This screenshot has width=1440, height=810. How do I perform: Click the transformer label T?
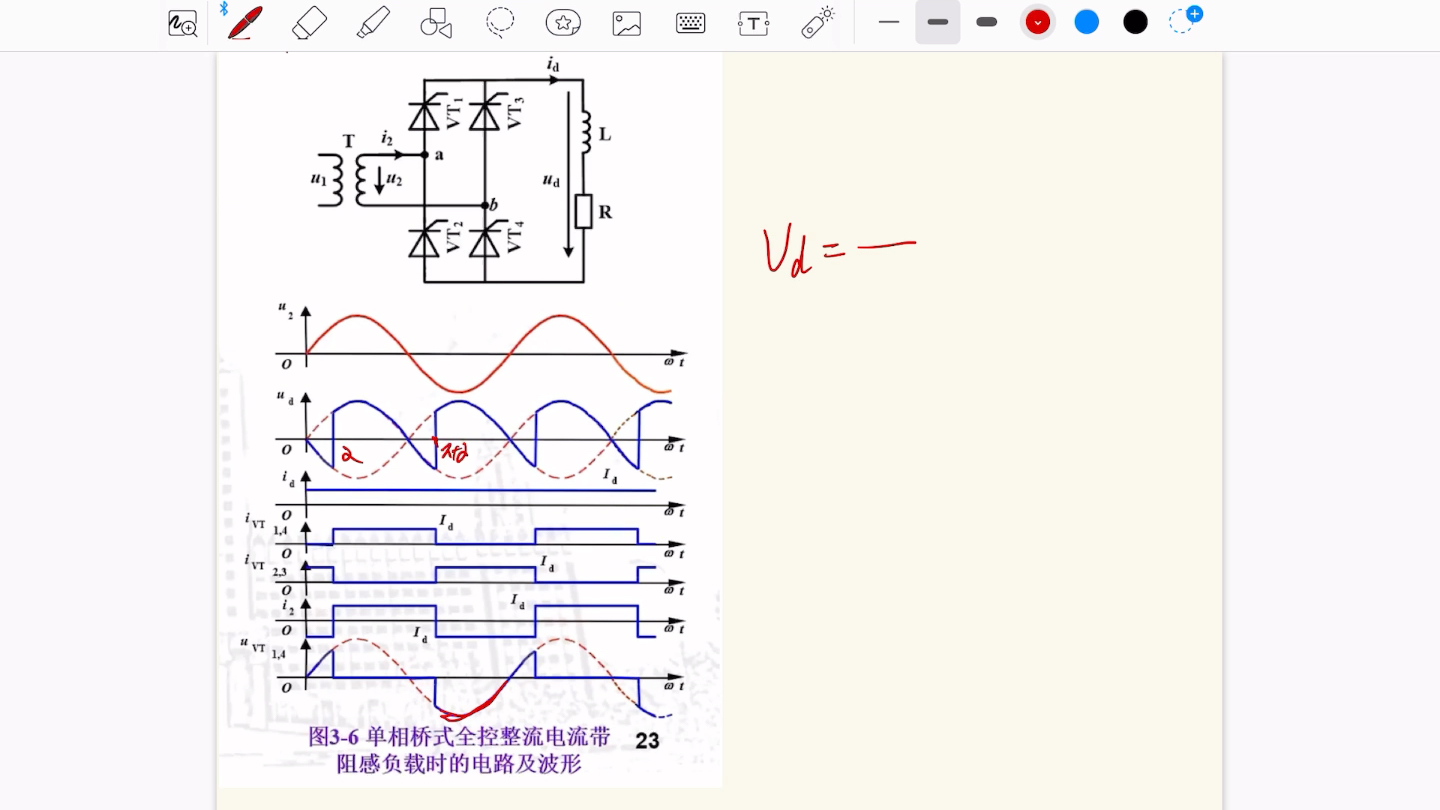(x=348, y=141)
